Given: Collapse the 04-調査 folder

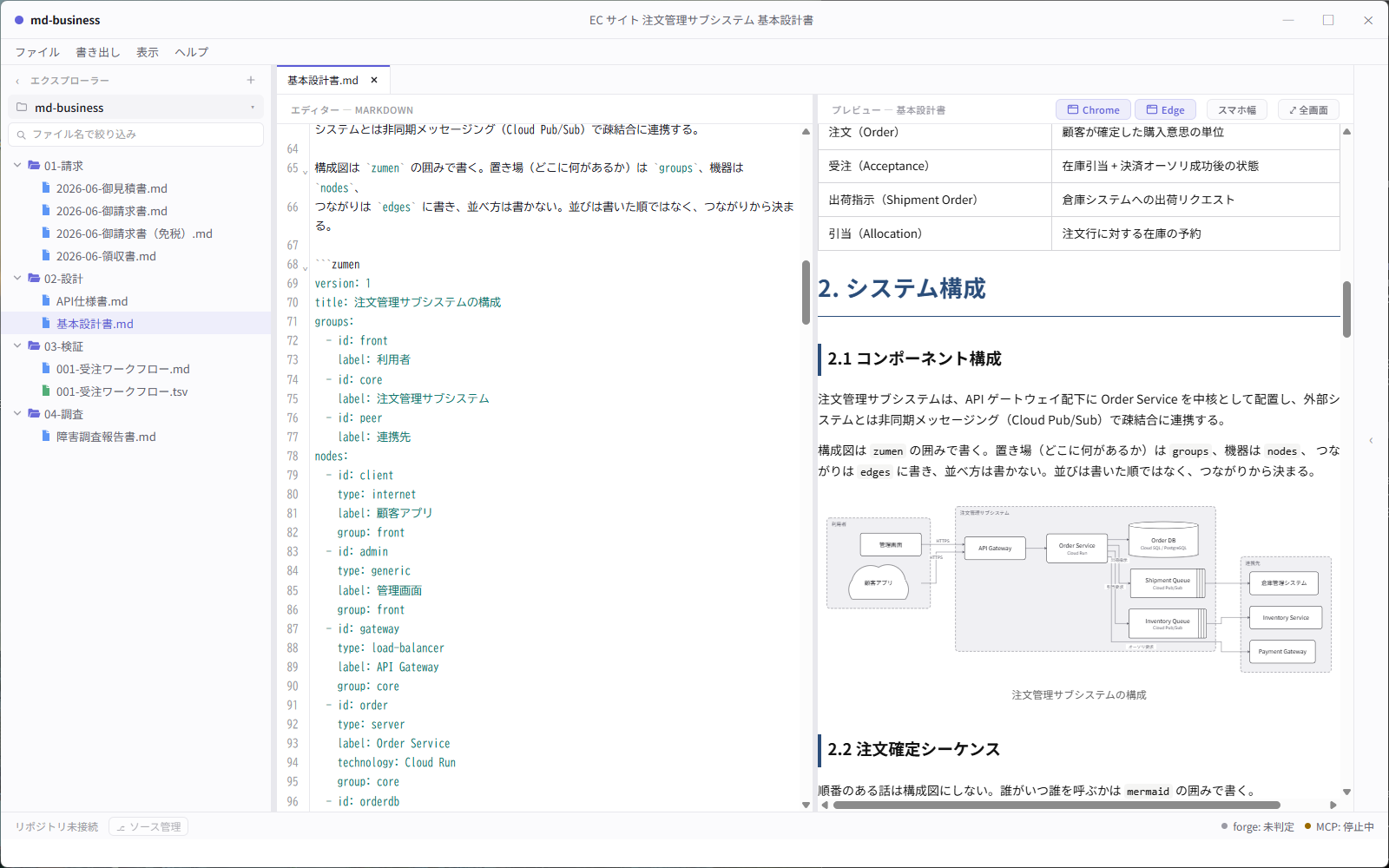Looking at the screenshot, I should 17,413.
